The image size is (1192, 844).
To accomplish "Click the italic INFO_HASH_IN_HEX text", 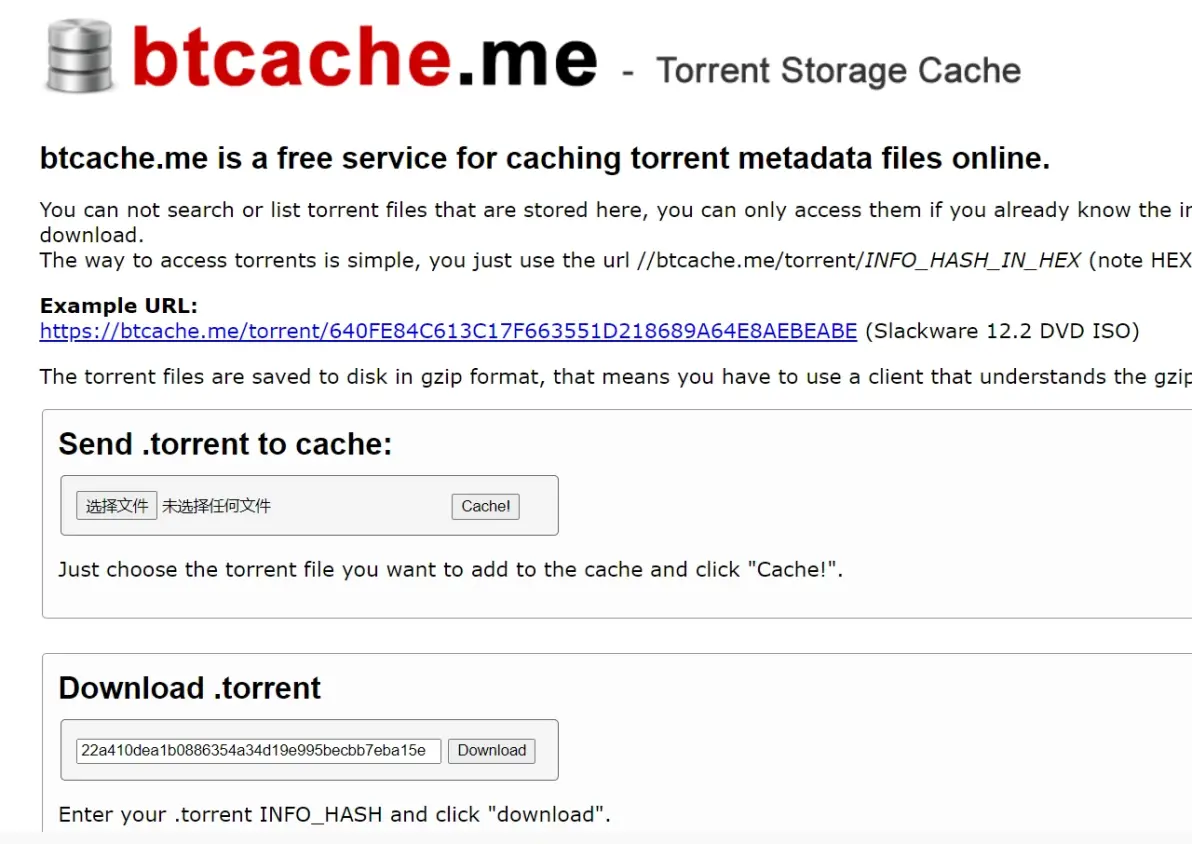I will coord(972,260).
